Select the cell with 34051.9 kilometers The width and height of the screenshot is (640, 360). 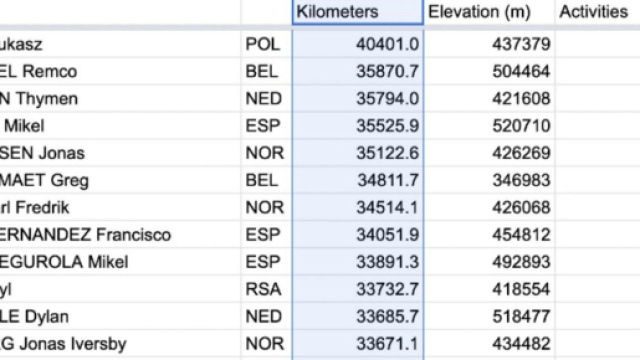tap(358, 235)
